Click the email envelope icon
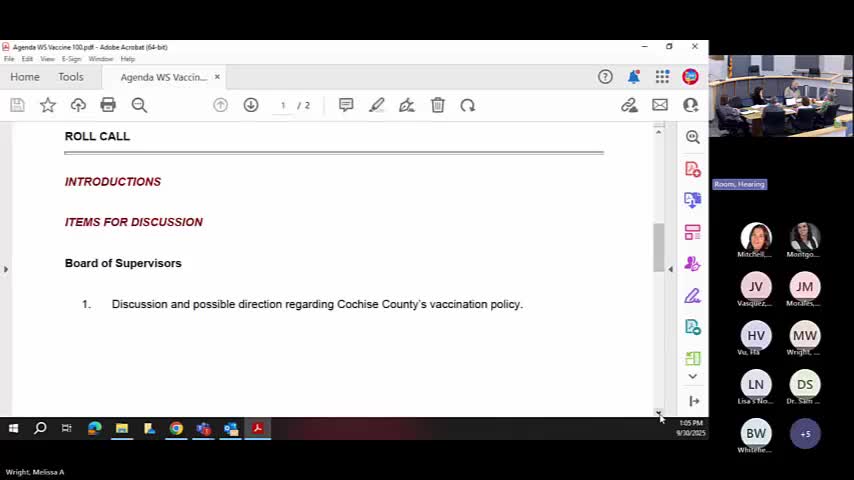The width and height of the screenshot is (854, 480). point(660,105)
